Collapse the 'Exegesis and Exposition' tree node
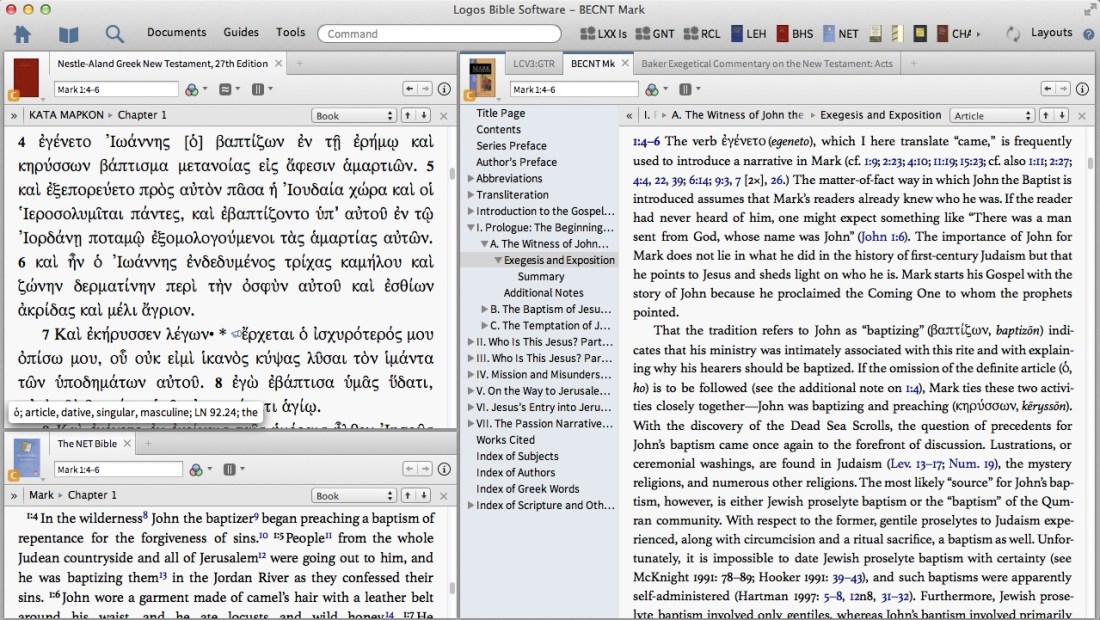The height and width of the screenshot is (620, 1100). pos(497,260)
